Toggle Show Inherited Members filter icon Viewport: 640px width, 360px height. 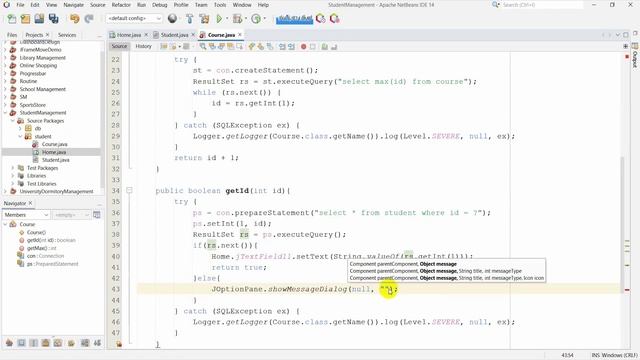[9, 343]
